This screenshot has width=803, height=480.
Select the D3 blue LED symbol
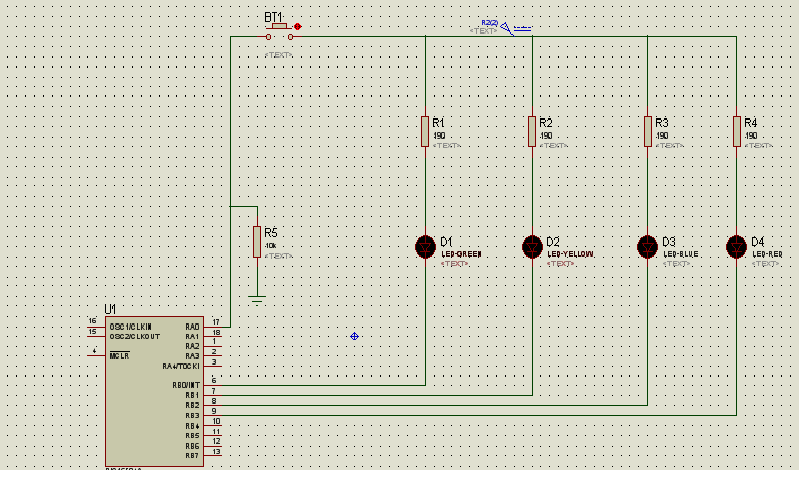[648, 247]
